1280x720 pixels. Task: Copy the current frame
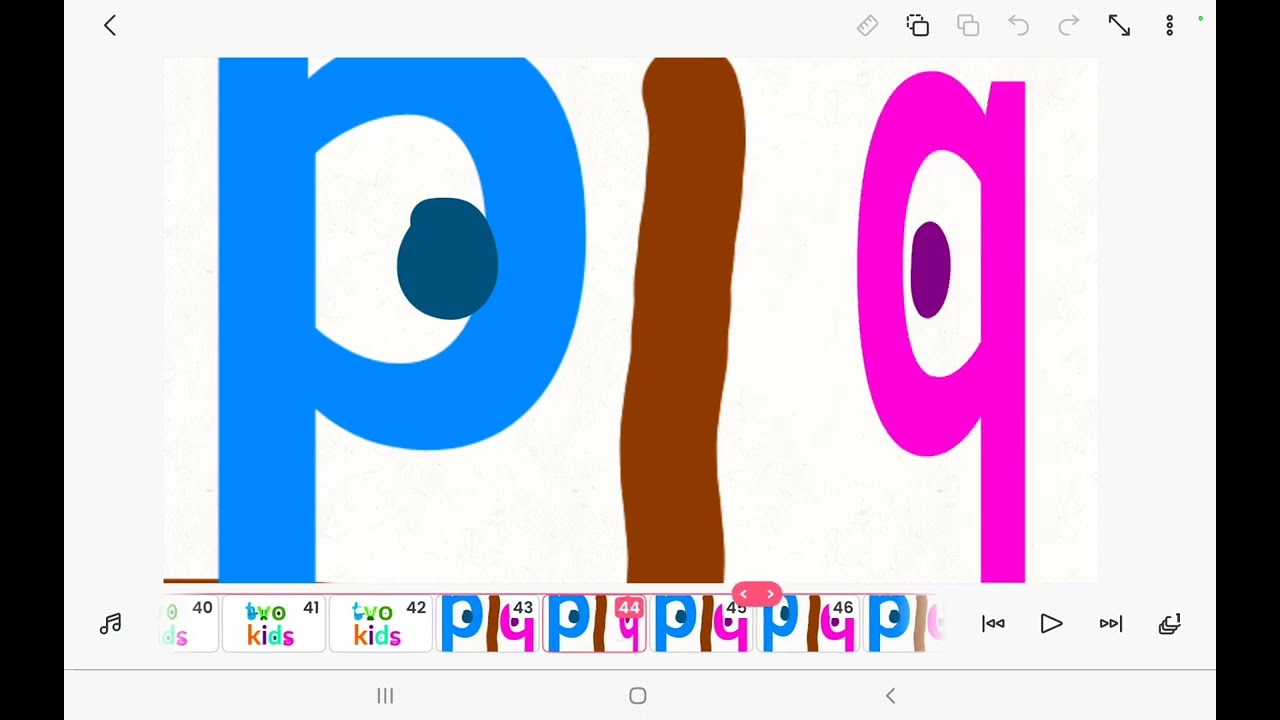(918, 26)
